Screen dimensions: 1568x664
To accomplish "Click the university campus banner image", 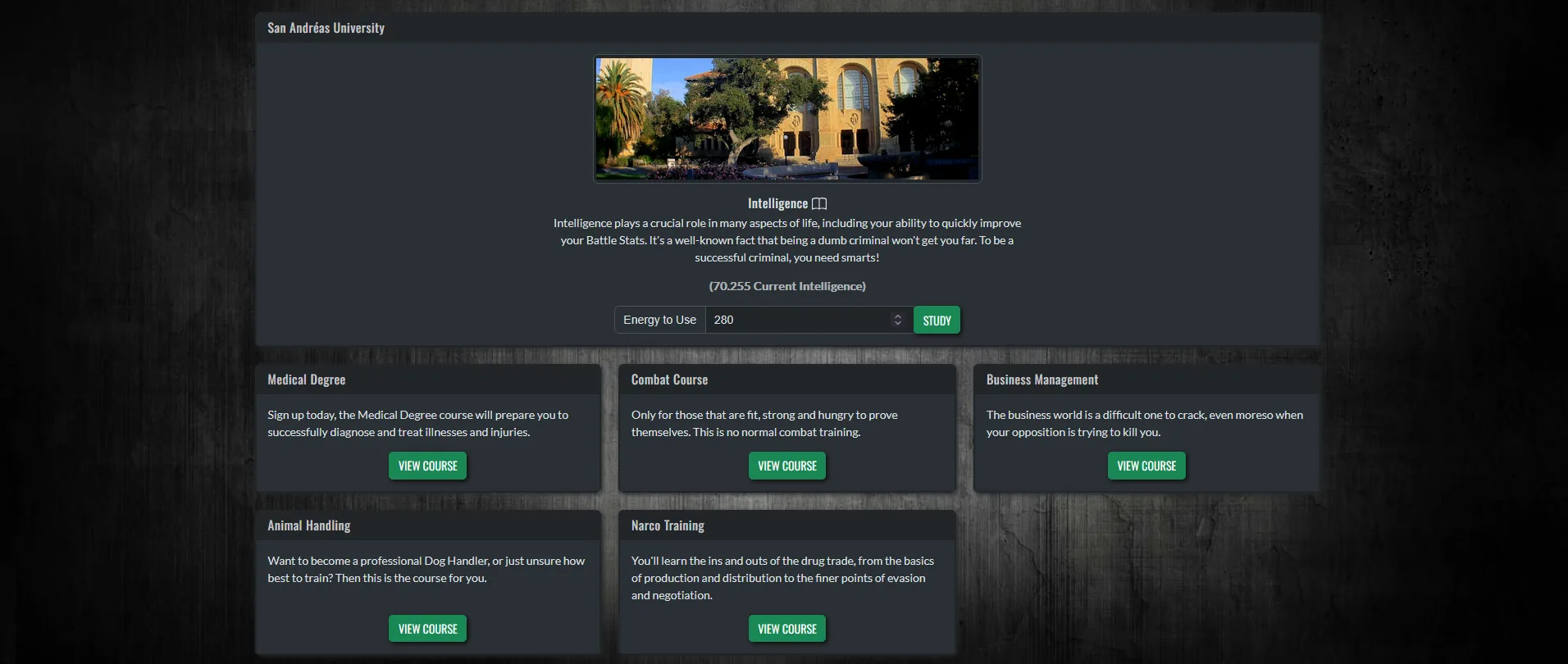I will point(787,119).
